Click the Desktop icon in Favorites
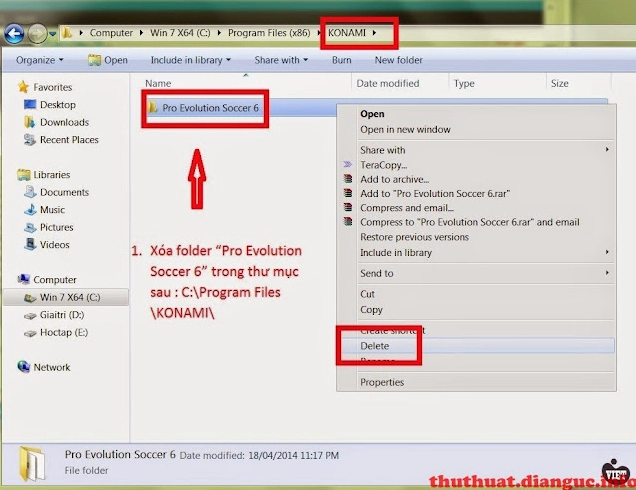The height and width of the screenshot is (490, 636). (30, 104)
